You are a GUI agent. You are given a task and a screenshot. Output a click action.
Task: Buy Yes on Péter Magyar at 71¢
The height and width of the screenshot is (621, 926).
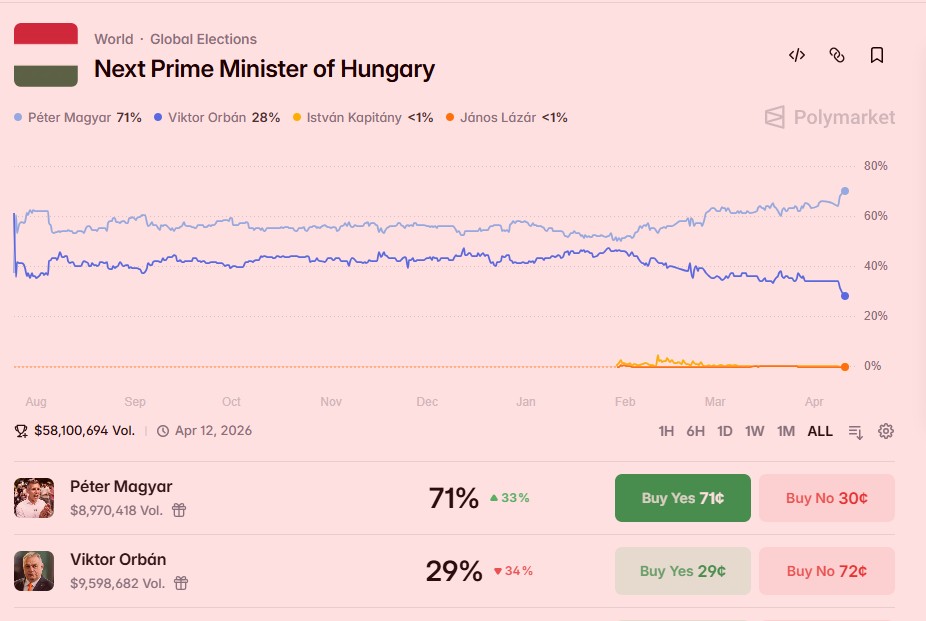pos(682,498)
